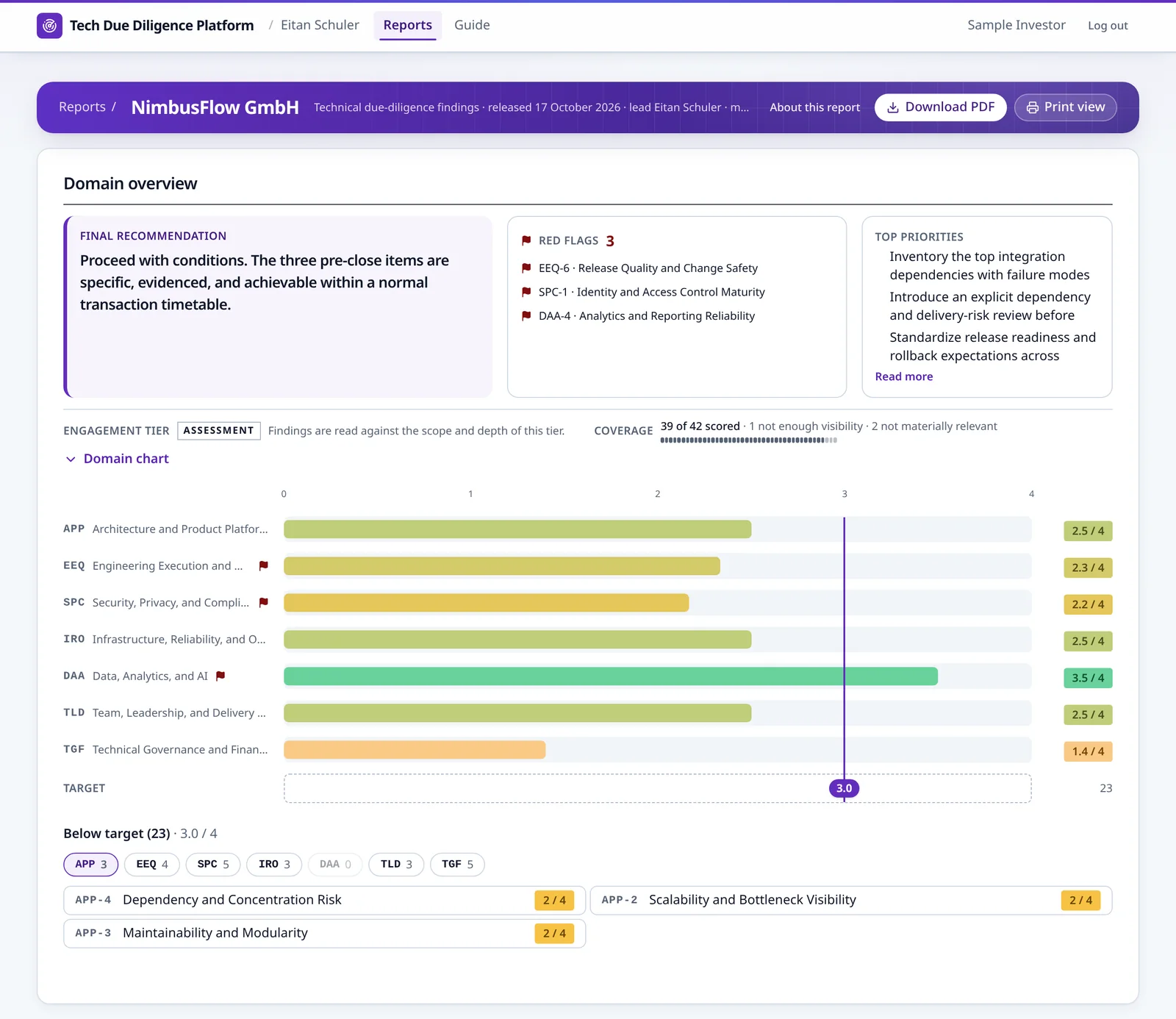The image size is (1176, 1019).
Task: Click the Below target (23) heading
Action: coord(117,834)
